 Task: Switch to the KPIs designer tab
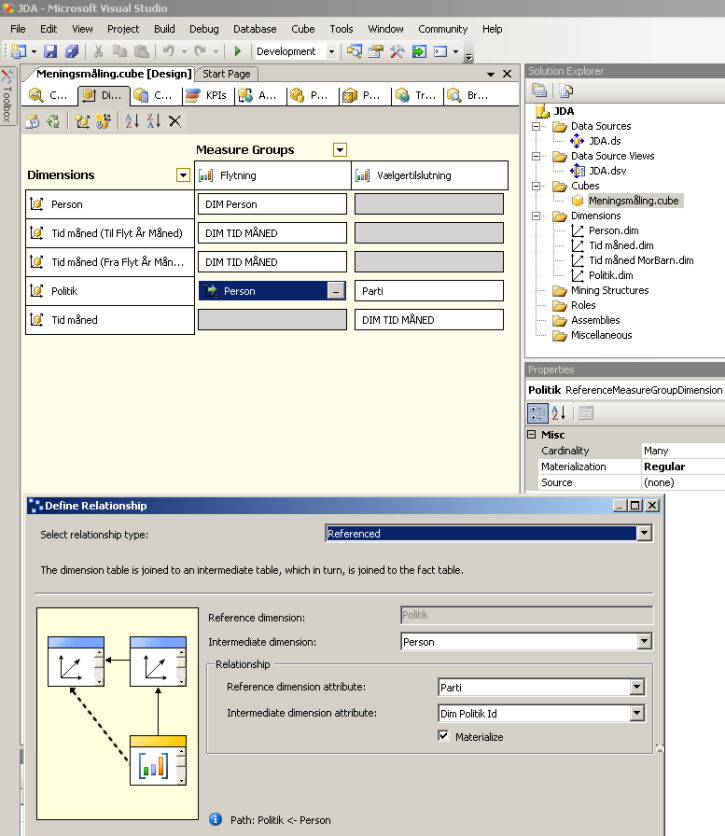(x=208, y=95)
